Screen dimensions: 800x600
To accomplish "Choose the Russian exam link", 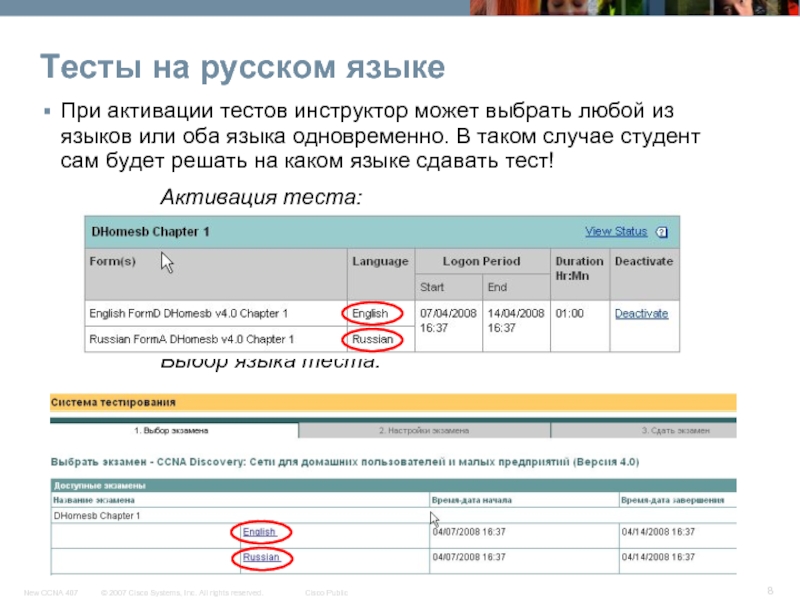I will pyautogui.click(x=261, y=557).
